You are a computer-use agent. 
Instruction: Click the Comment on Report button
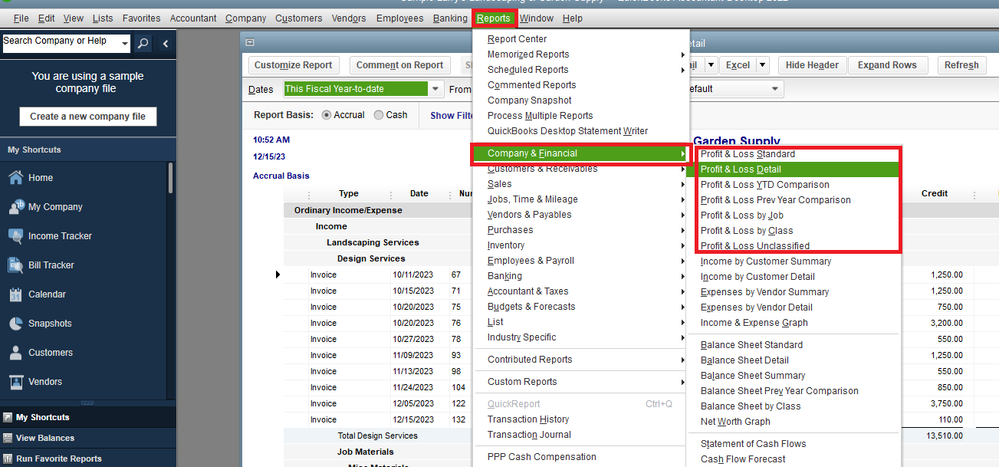399,65
